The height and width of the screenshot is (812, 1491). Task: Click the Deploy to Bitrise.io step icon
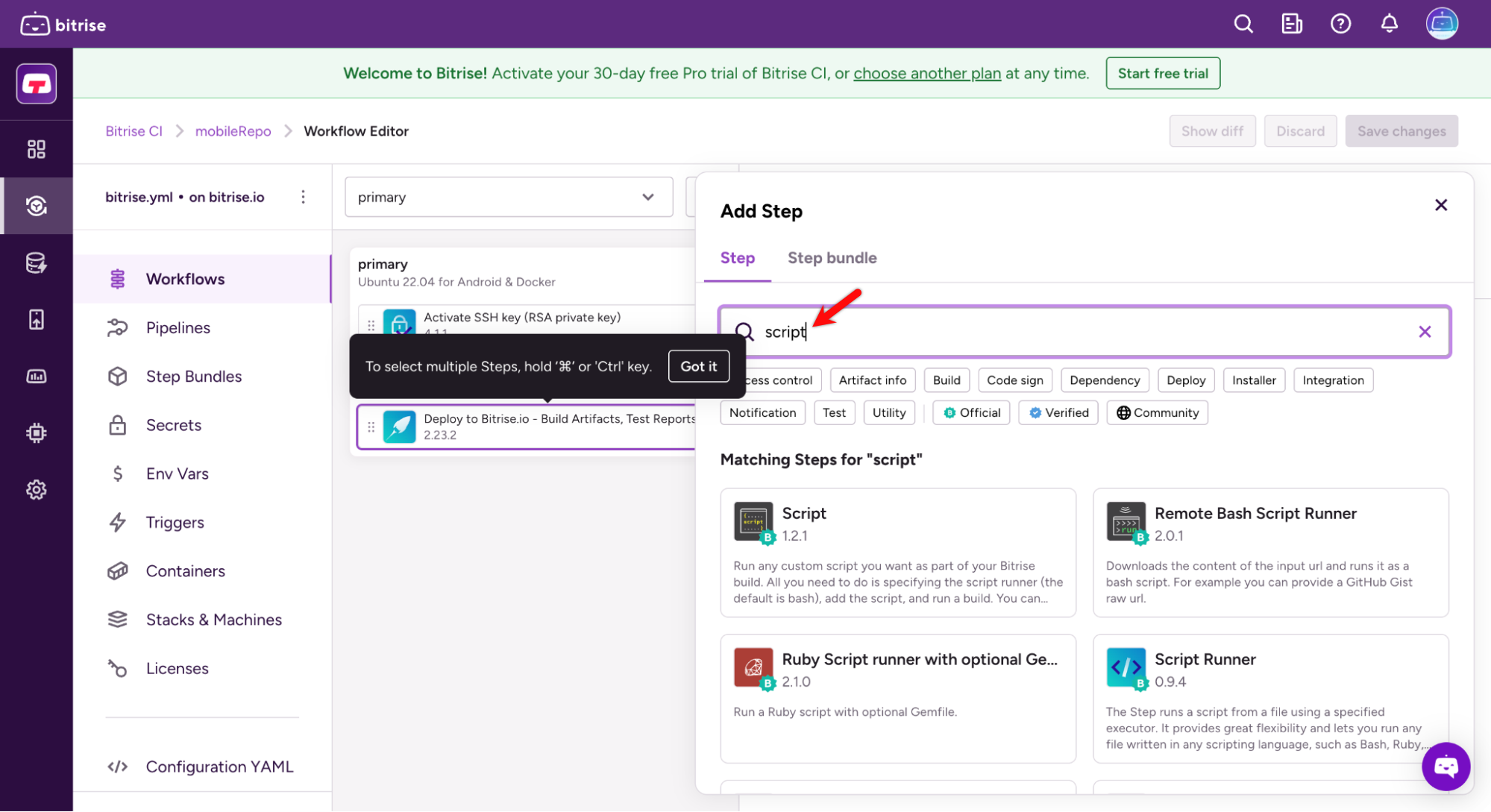pyautogui.click(x=399, y=427)
